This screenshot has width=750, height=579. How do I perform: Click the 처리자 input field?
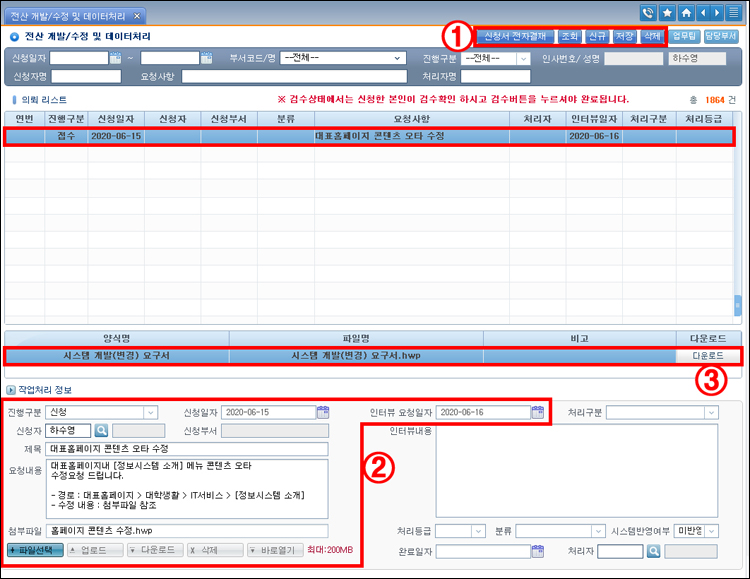click(x=620, y=551)
